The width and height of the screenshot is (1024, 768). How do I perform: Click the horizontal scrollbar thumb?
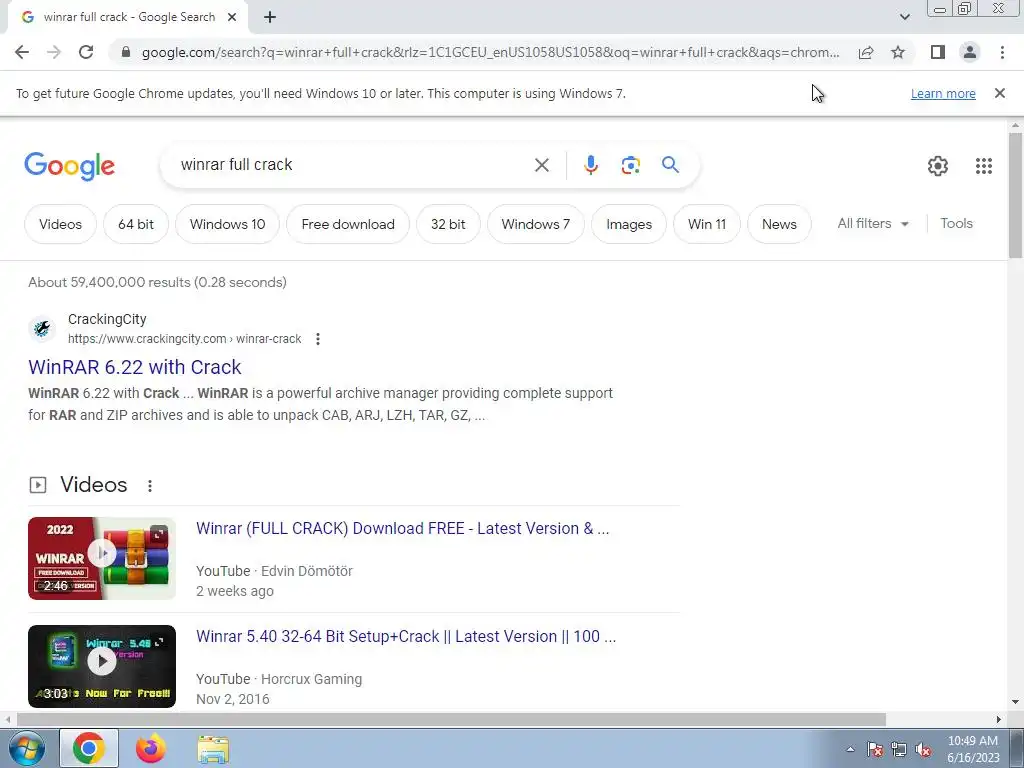pyautogui.click(x=451, y=720)
